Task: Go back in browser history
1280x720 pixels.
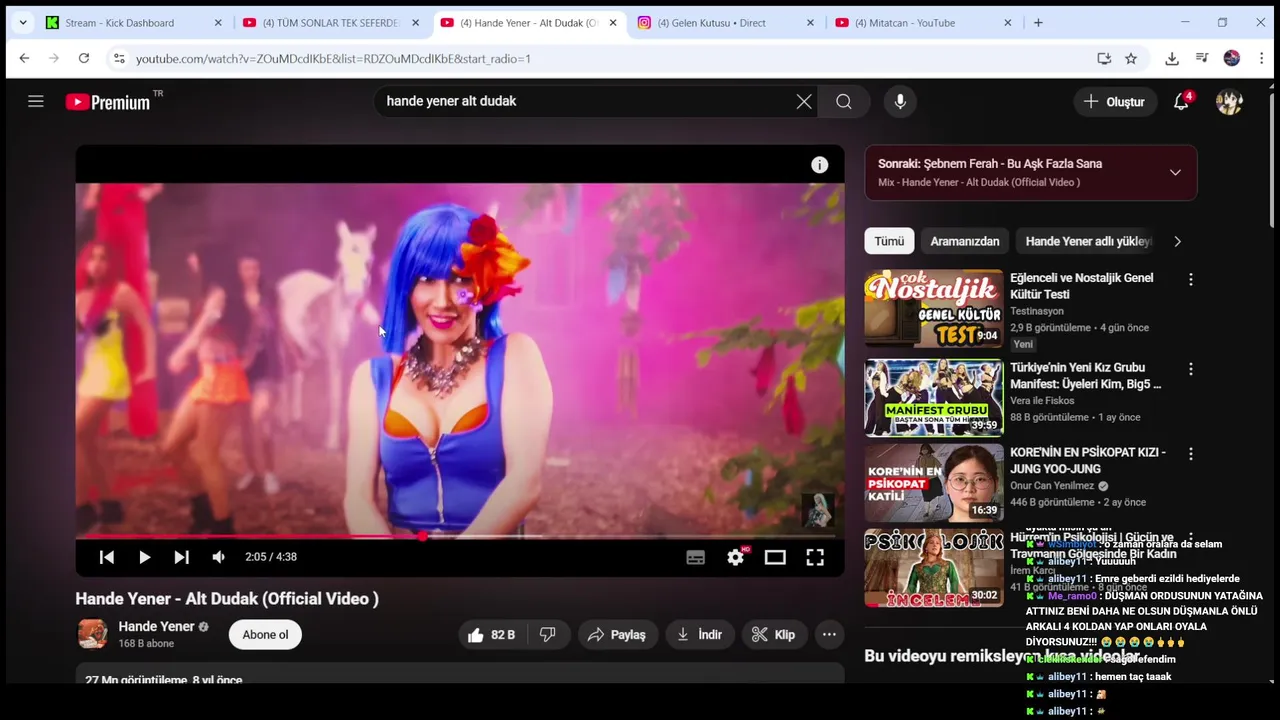Action: 24,59
